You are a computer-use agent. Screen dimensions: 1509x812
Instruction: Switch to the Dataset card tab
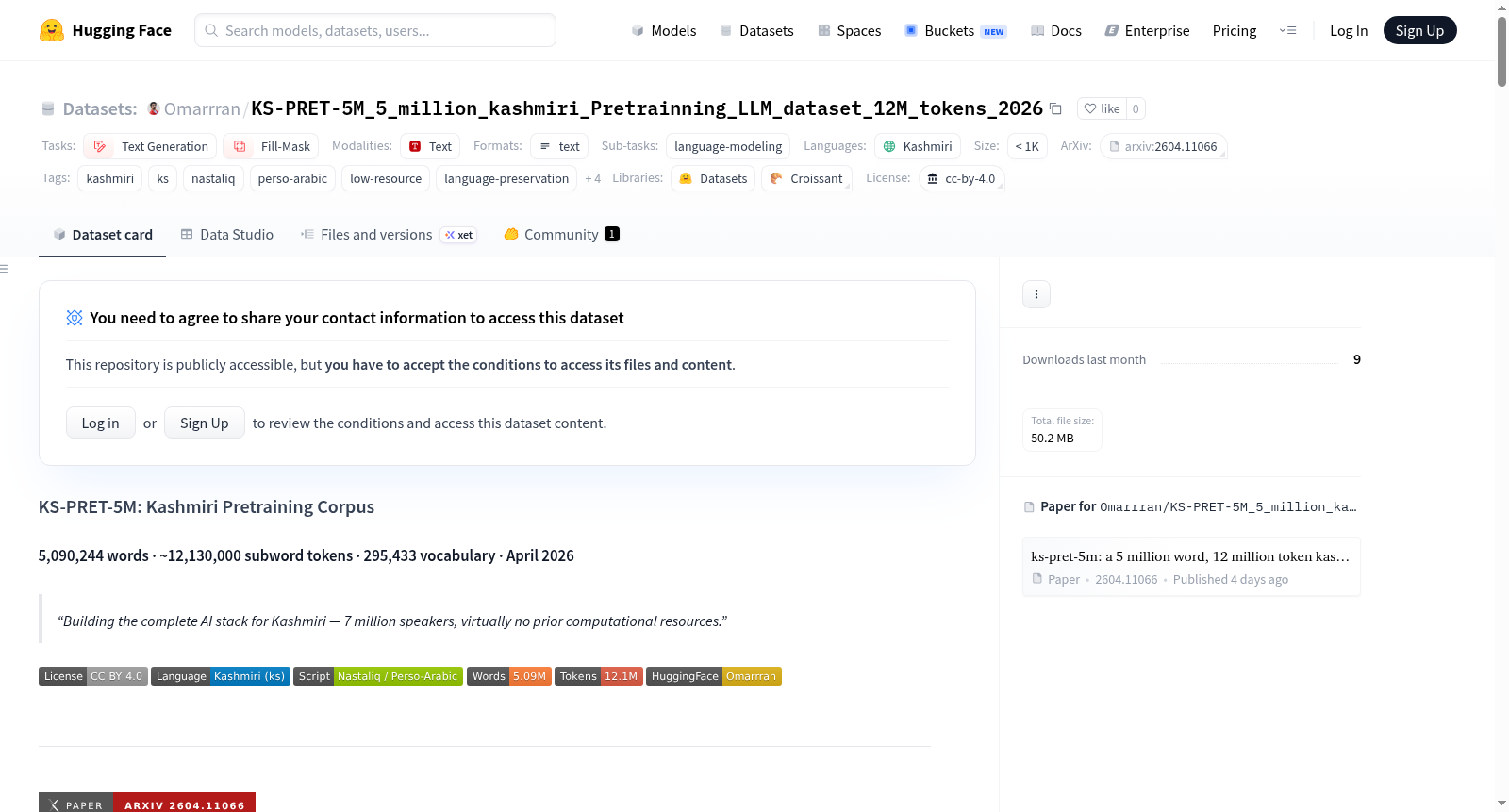tap(102, 235)
